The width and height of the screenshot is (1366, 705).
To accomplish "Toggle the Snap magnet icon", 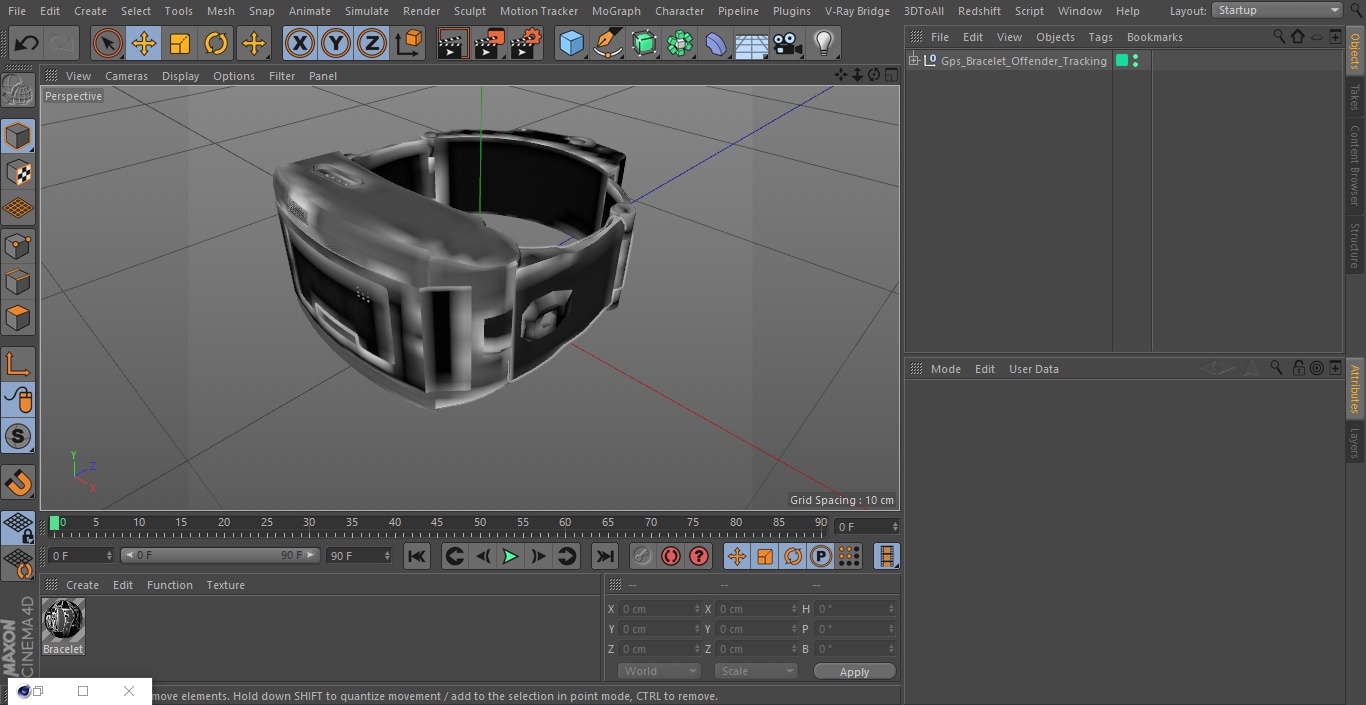I will 18,483.
